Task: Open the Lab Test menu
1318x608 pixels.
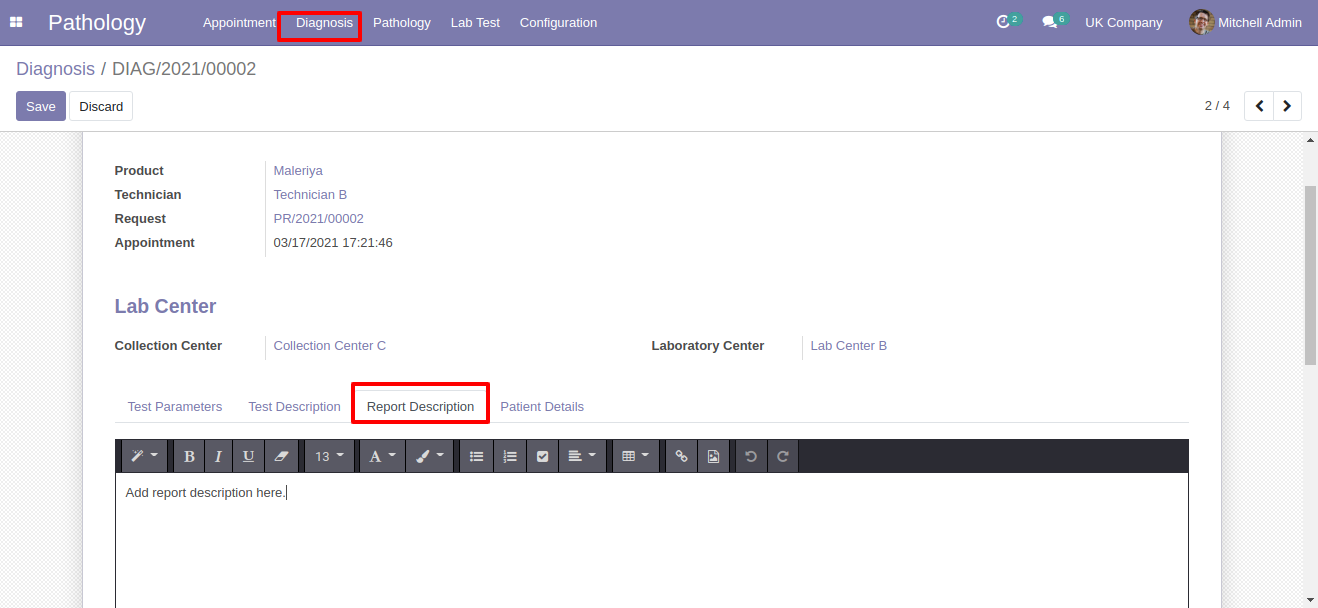Action: tap(475, 22)
